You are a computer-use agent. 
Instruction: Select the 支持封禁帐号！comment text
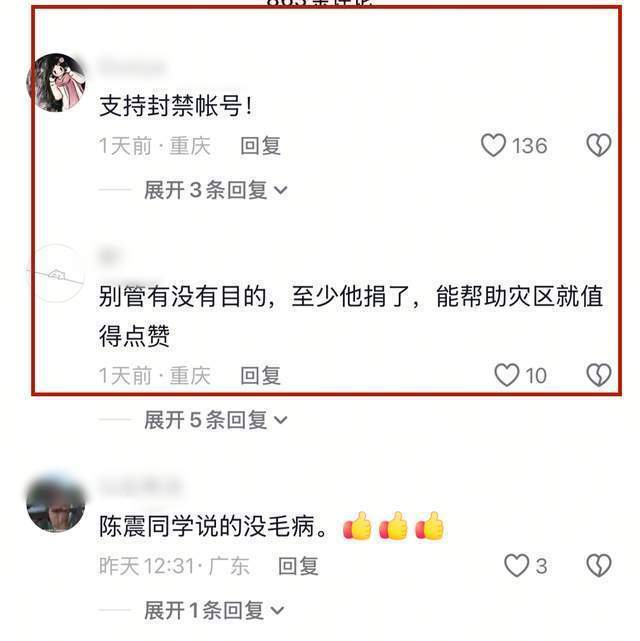point(176,106)
